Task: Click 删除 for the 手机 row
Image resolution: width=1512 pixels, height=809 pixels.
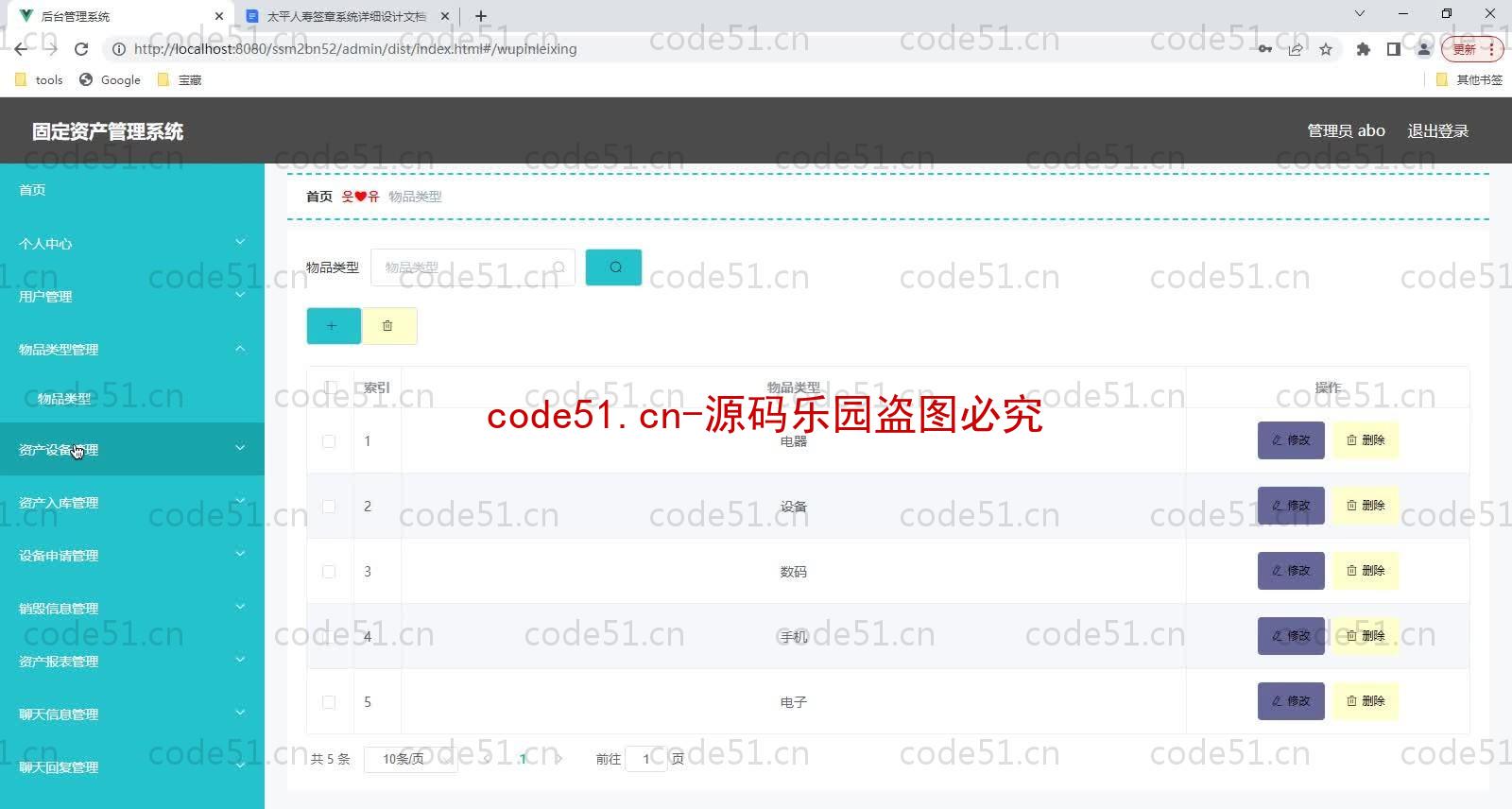Action: pos(1366,636)
